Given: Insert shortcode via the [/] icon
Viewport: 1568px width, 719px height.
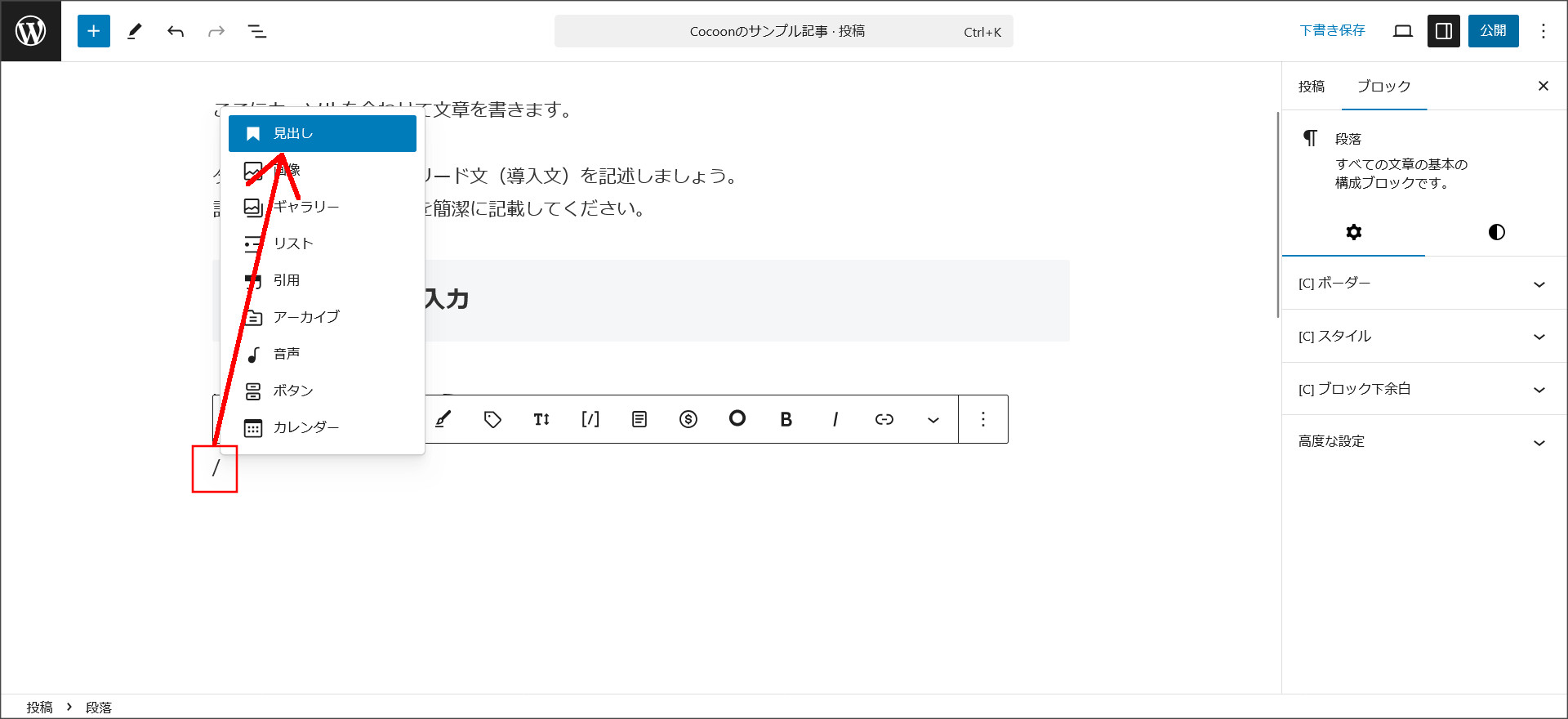Looking at the screenshot, I should [590, 419].
